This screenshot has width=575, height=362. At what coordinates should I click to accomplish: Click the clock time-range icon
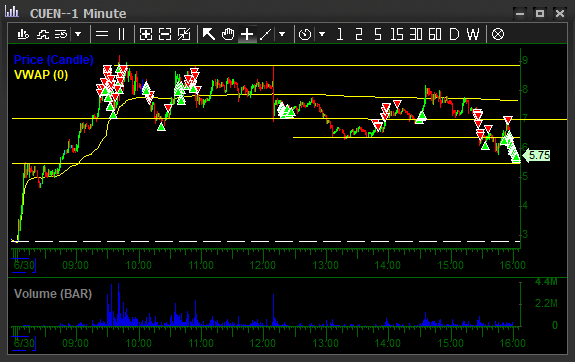point(305,34)
